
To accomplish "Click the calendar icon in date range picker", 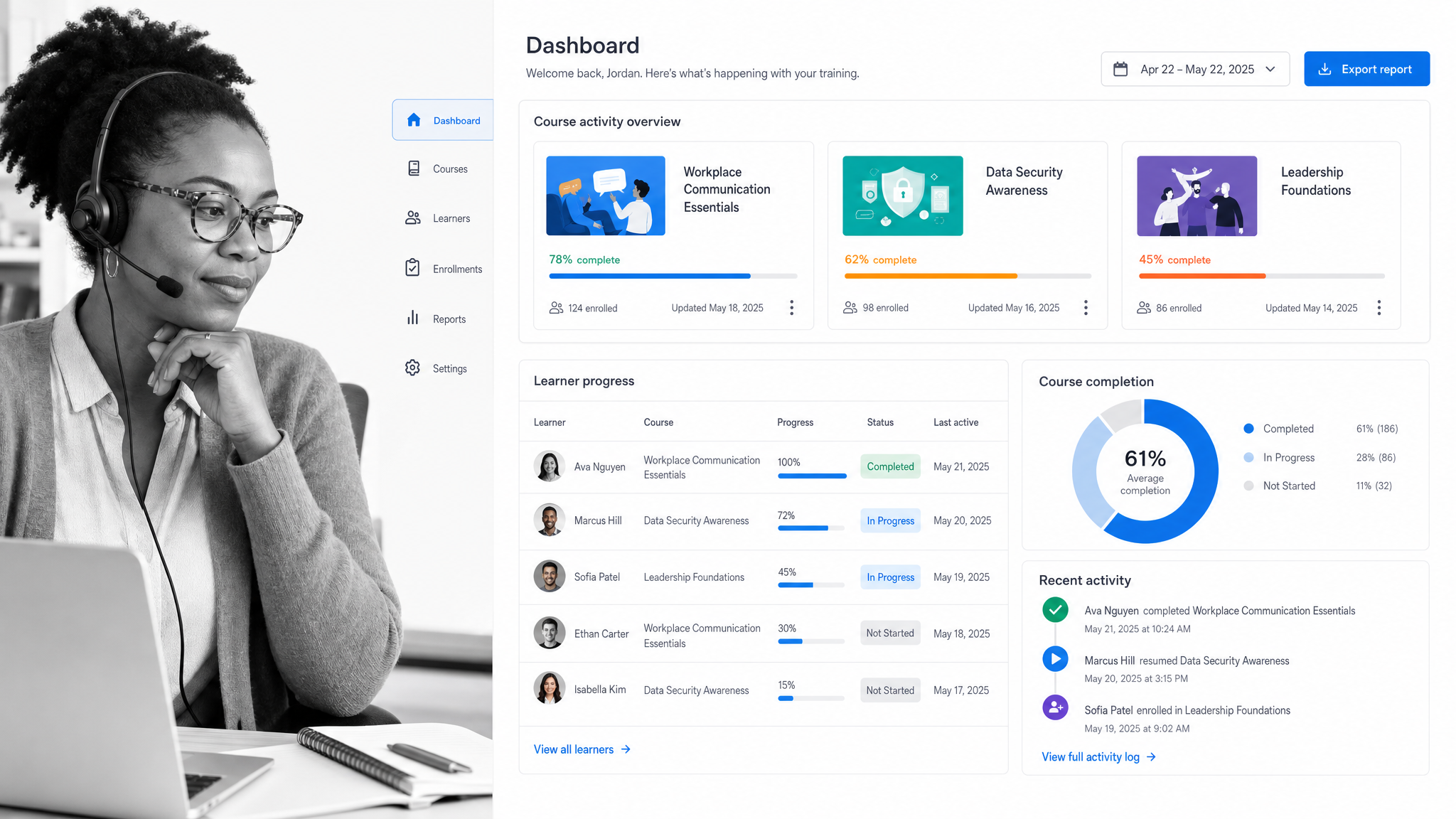I will pyautogui.click(x=1120, y=69).
